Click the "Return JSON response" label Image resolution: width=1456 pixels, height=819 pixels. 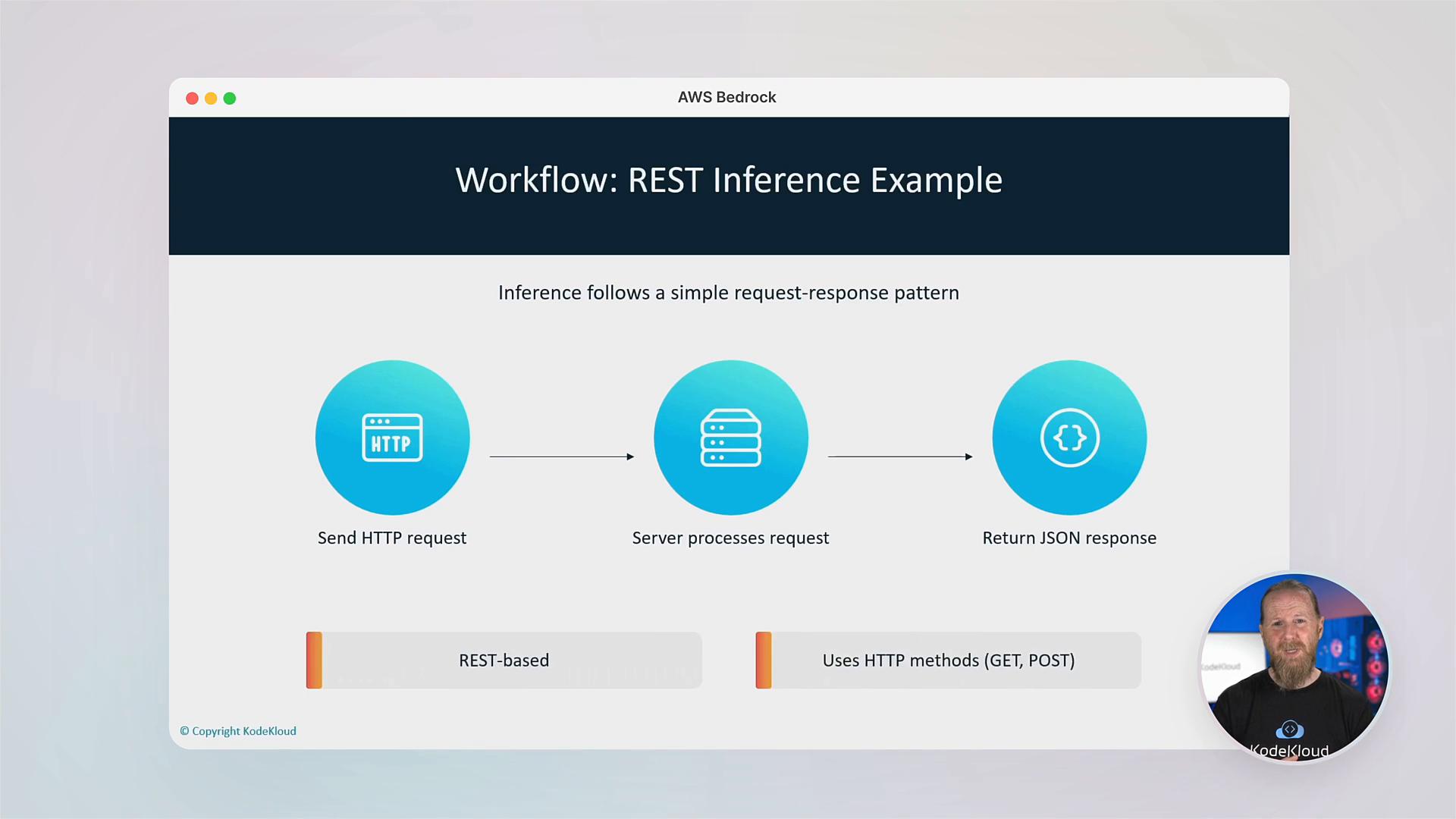tap(1069, 538)
